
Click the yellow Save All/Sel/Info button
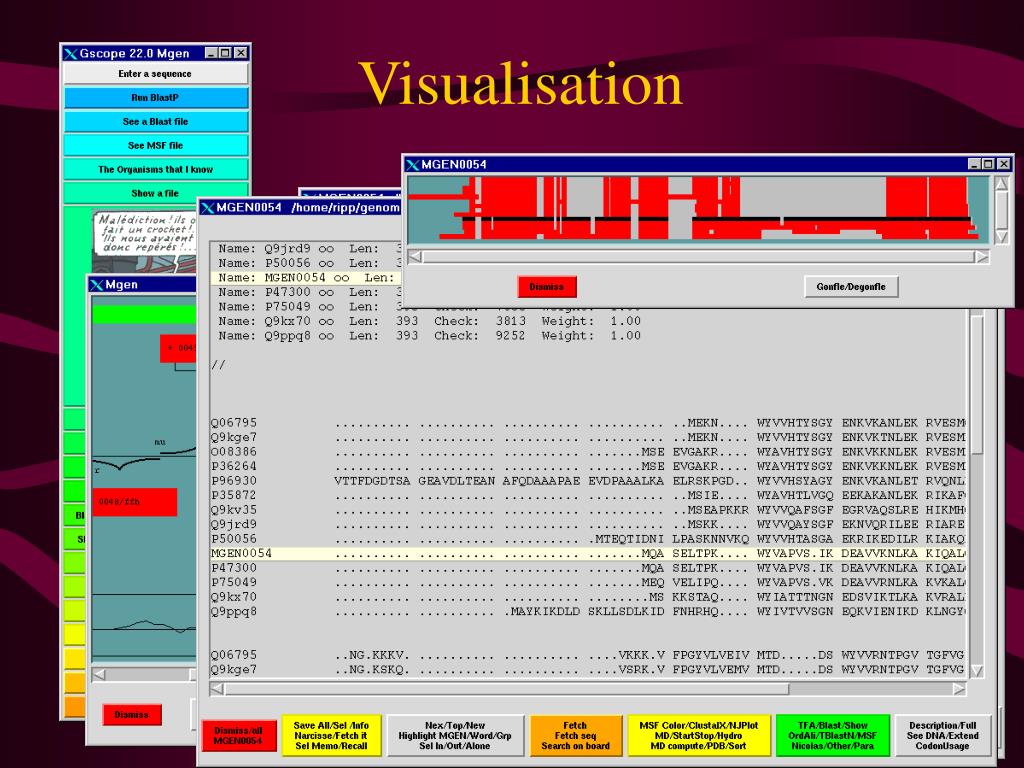click(x=331, y=735)
